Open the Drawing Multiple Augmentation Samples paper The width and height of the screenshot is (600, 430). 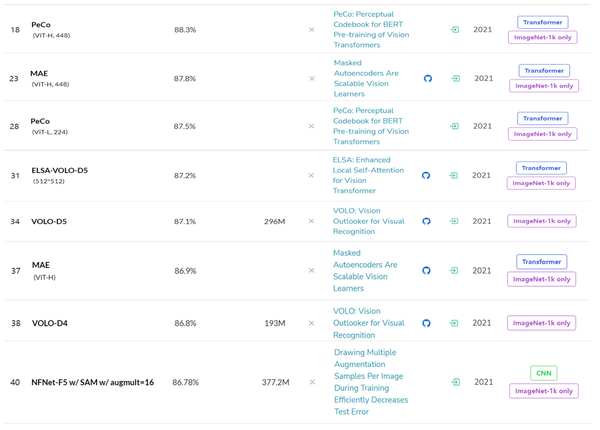point(369,381)
